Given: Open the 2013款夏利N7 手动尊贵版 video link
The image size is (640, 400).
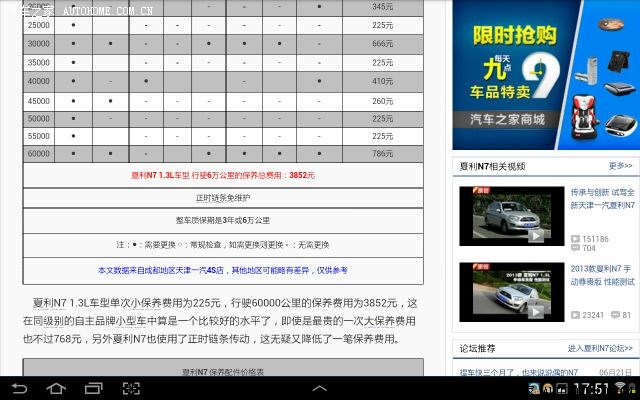Looking at the screenshot, I should click(601, 276).
